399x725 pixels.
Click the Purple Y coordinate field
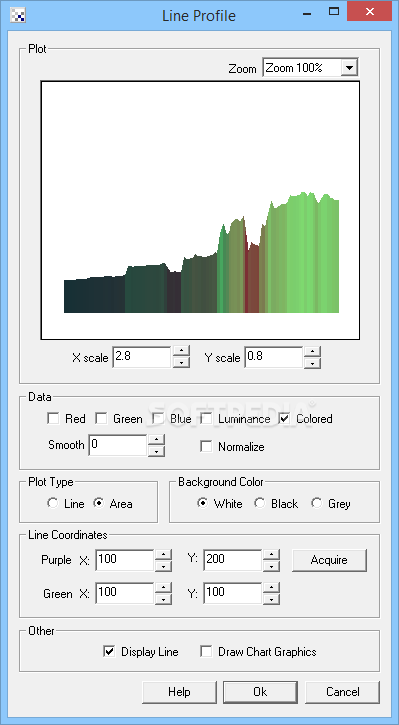(233, 560)
